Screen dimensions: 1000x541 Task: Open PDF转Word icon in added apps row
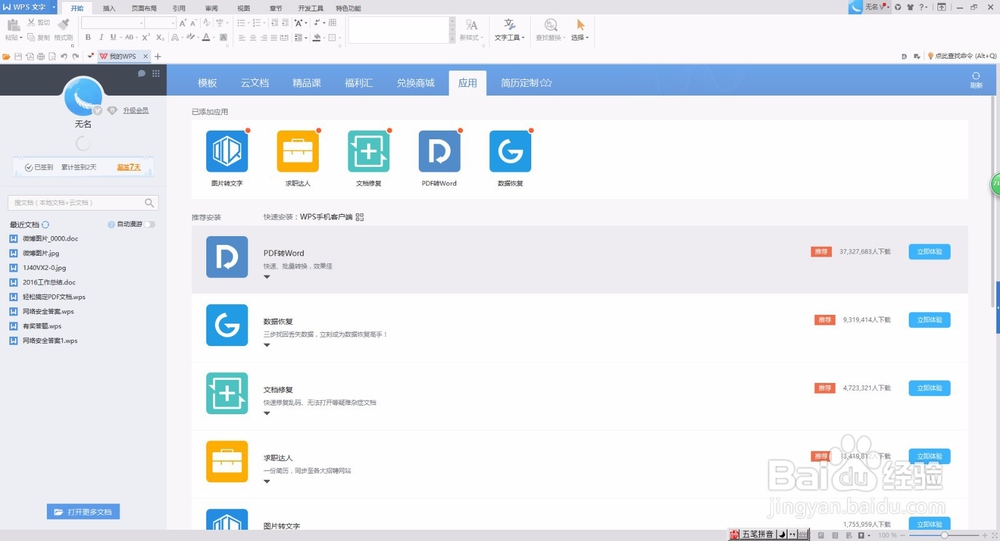(439, 151)
